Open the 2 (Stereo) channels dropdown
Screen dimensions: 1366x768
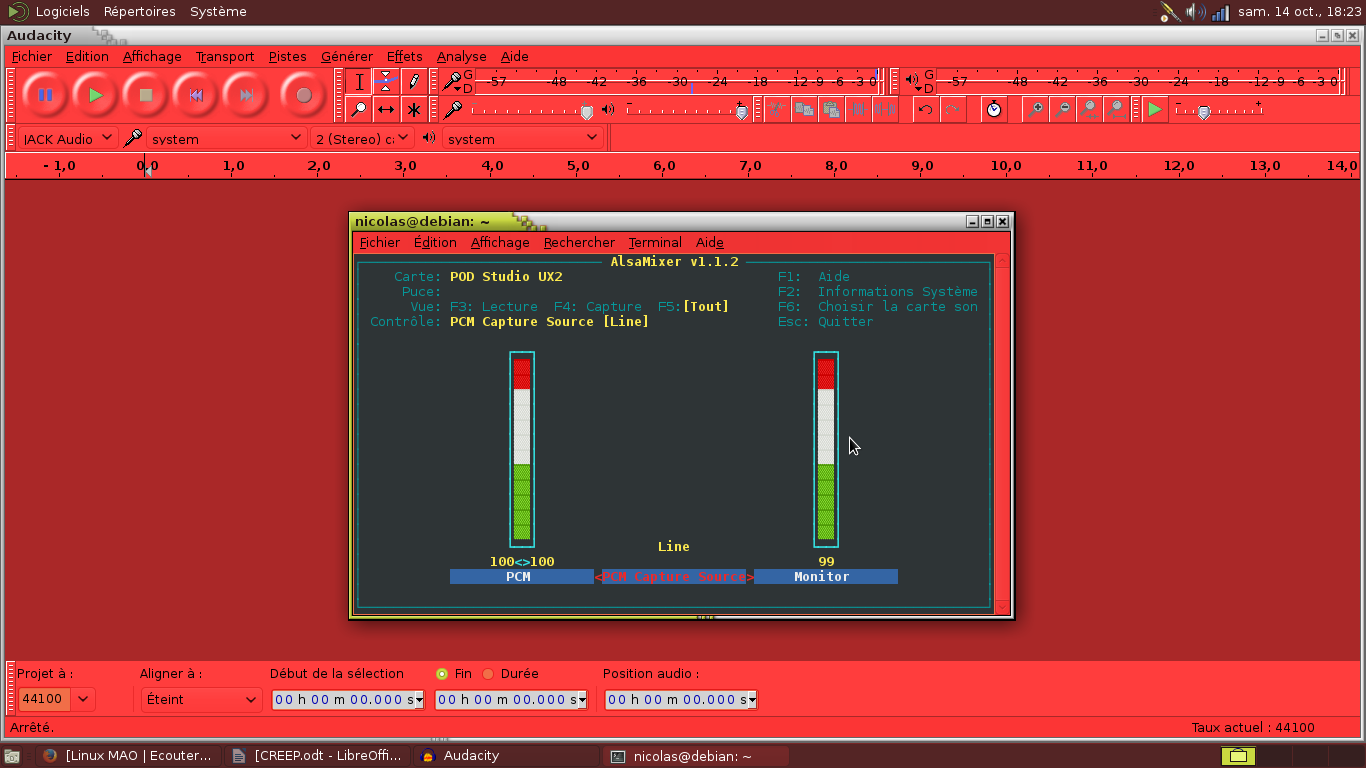(x=362, y=138)
